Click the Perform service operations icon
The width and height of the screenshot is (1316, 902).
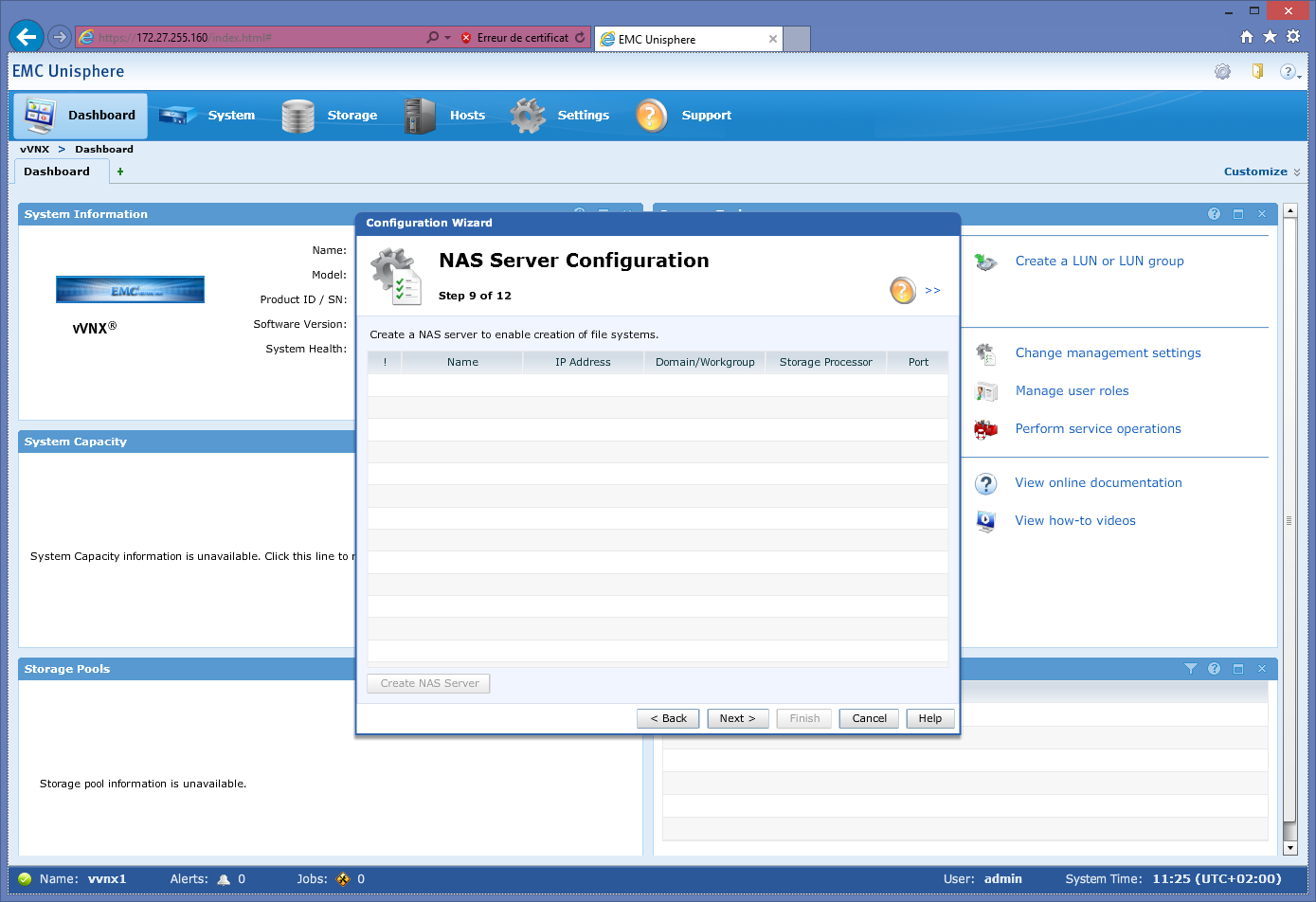985,429
